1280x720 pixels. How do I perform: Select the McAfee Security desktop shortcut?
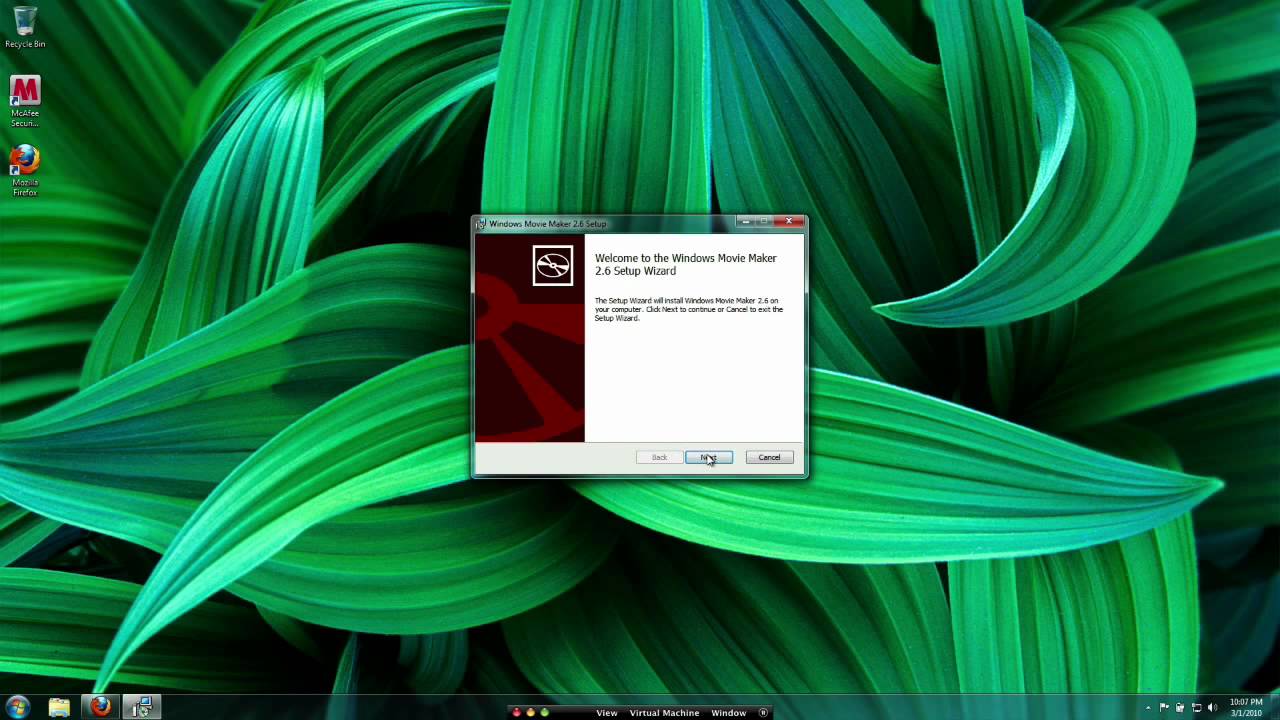click(24, 101)
